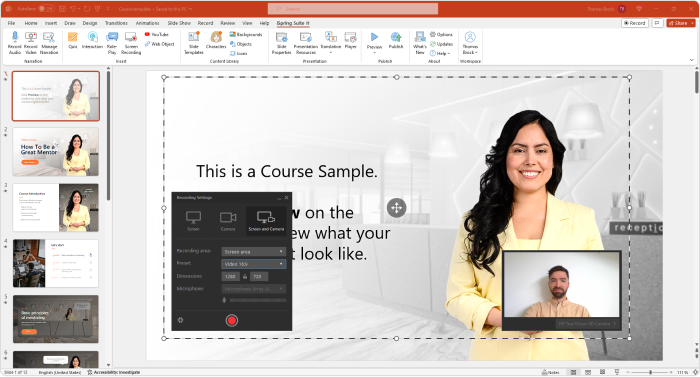Expand the Preview dropdown
The image size is (700, 377).
(x=374, y=52)
